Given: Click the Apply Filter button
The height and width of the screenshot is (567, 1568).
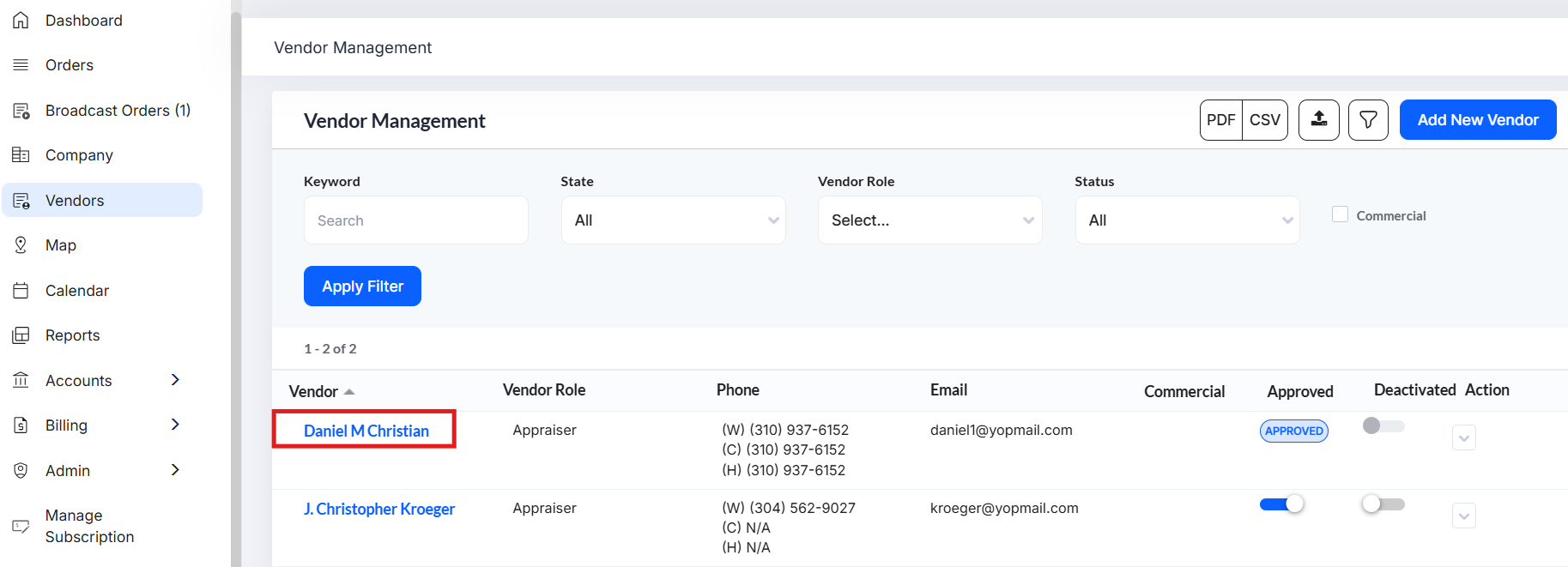Looking at the screenshot, I should point(362,286).
